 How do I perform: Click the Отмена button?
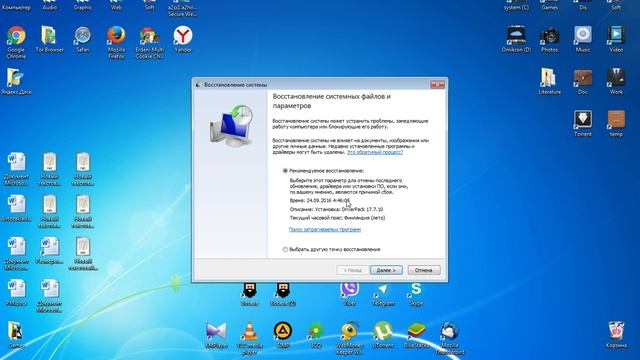pyautogui.click(x=424, y=270)
